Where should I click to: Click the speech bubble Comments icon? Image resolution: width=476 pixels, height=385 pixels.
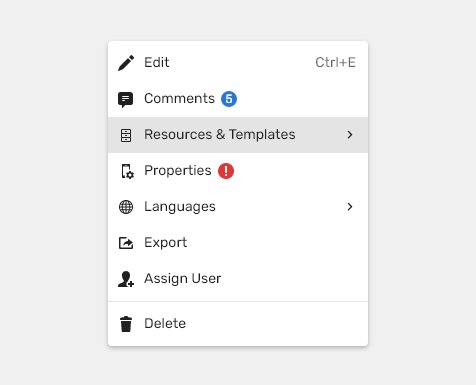[x=126, y=99]
